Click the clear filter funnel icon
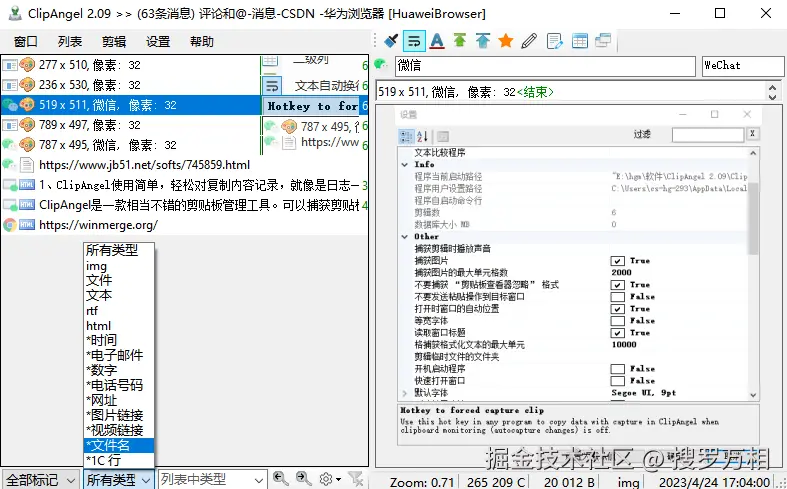Viewport: 787px width, 489px height. 356,478
